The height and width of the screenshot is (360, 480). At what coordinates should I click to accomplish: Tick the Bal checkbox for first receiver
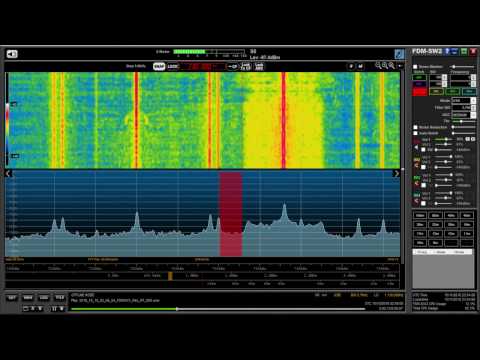(x=423, y=150)
